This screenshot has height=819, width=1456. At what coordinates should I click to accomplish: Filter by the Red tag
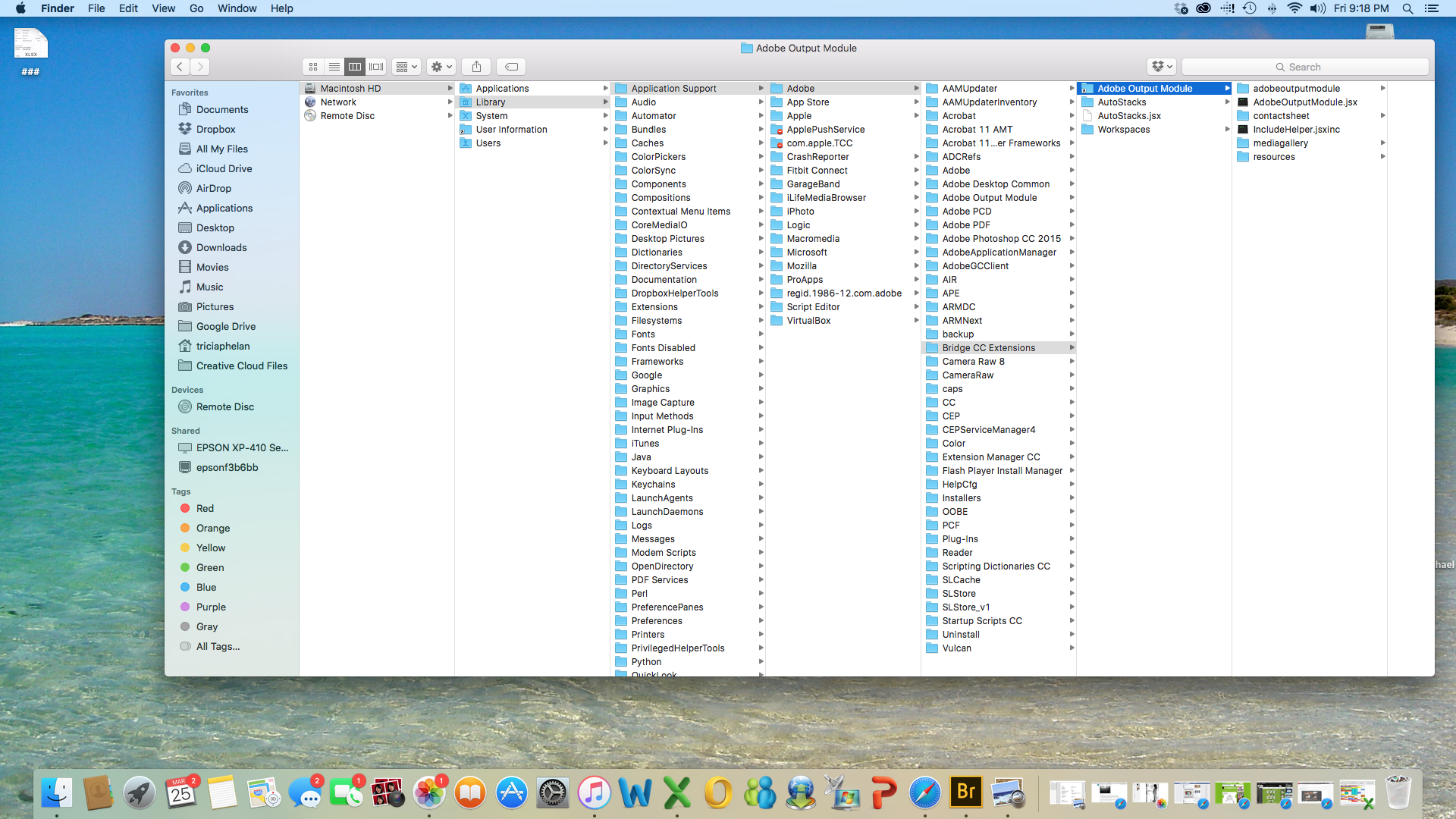[x=205, y=508]
